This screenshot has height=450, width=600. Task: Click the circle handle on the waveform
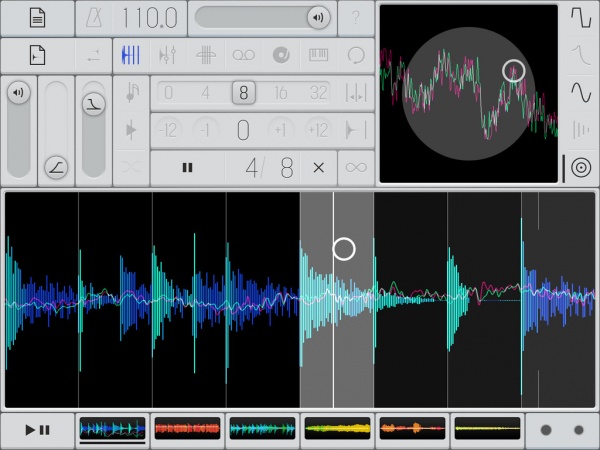(344, 249)
